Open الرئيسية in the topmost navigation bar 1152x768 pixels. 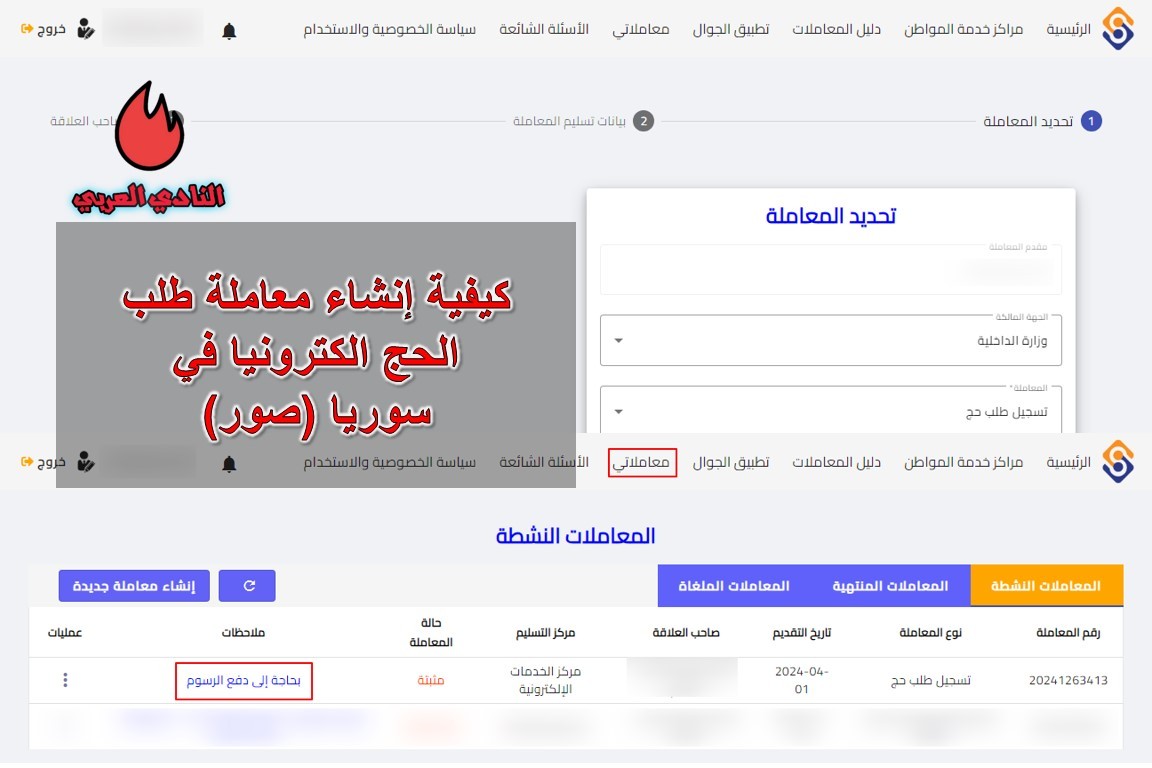pyautogui.click(x=1068, y=29)
